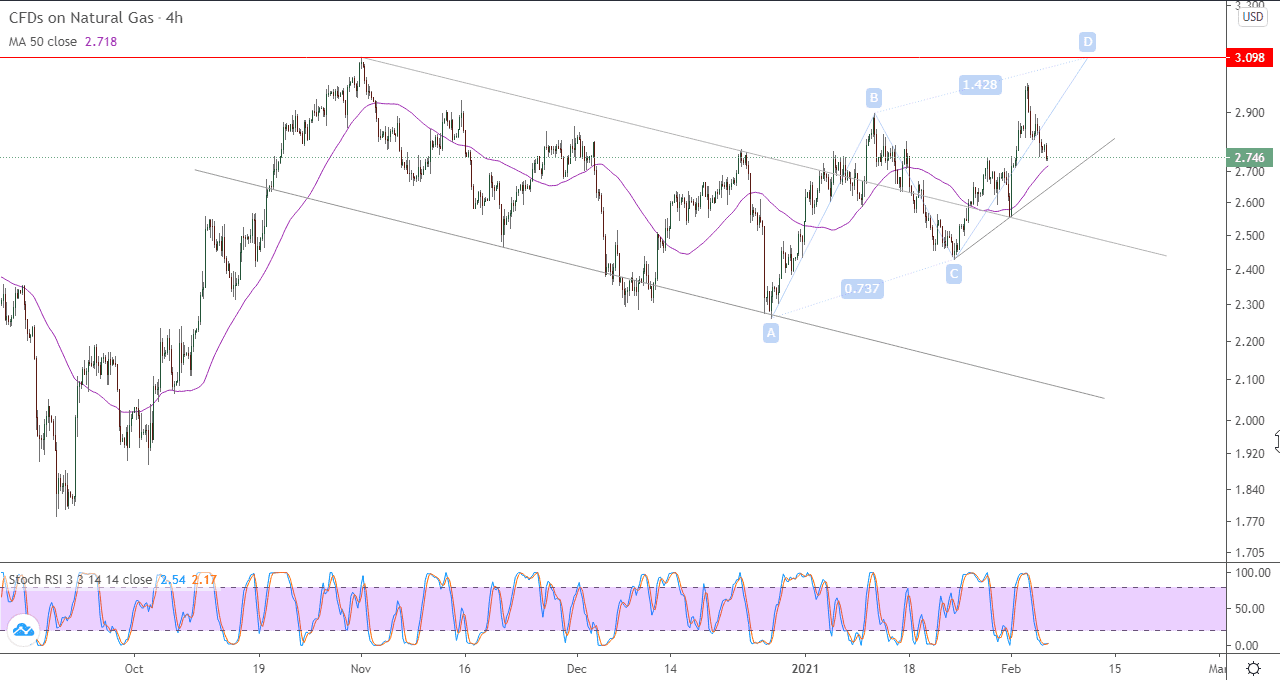Viewport: 1280px width, 680px height.
Task: Click the 2.000 price axis level
Action: [x=1250, y=421]
